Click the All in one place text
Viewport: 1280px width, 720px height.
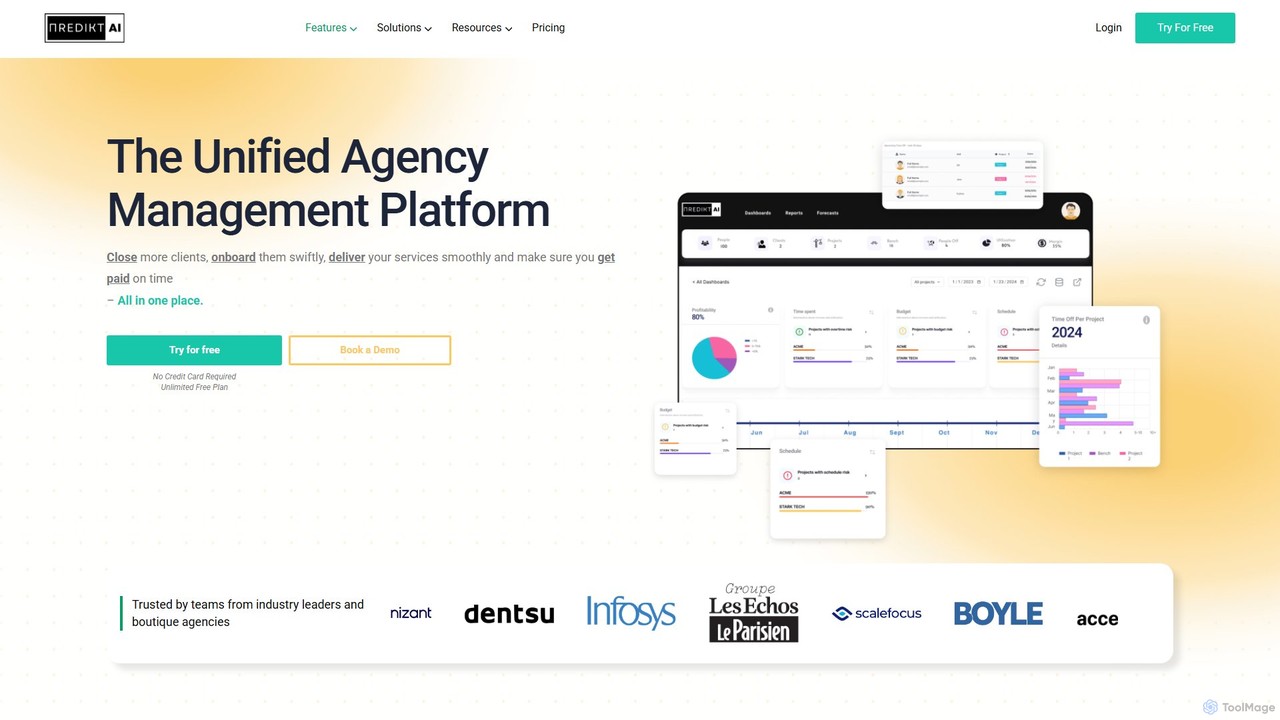160,300
